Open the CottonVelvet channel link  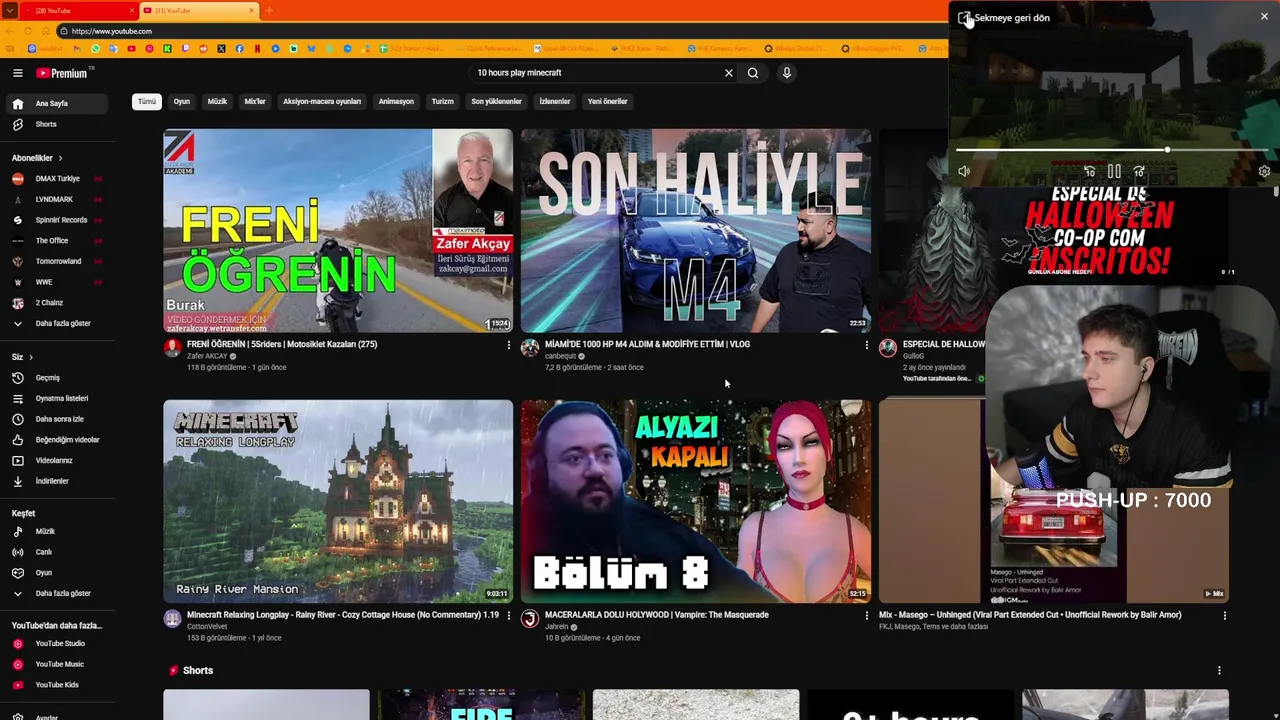coord(207,627)
